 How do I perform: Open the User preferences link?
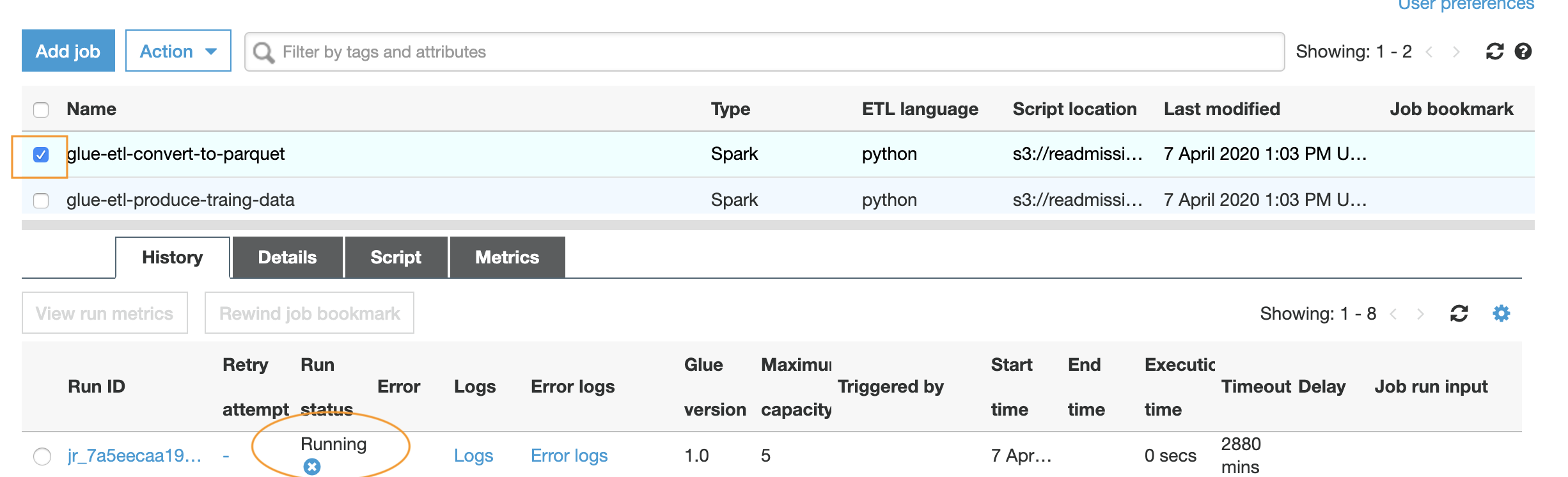coord(1466,5)
